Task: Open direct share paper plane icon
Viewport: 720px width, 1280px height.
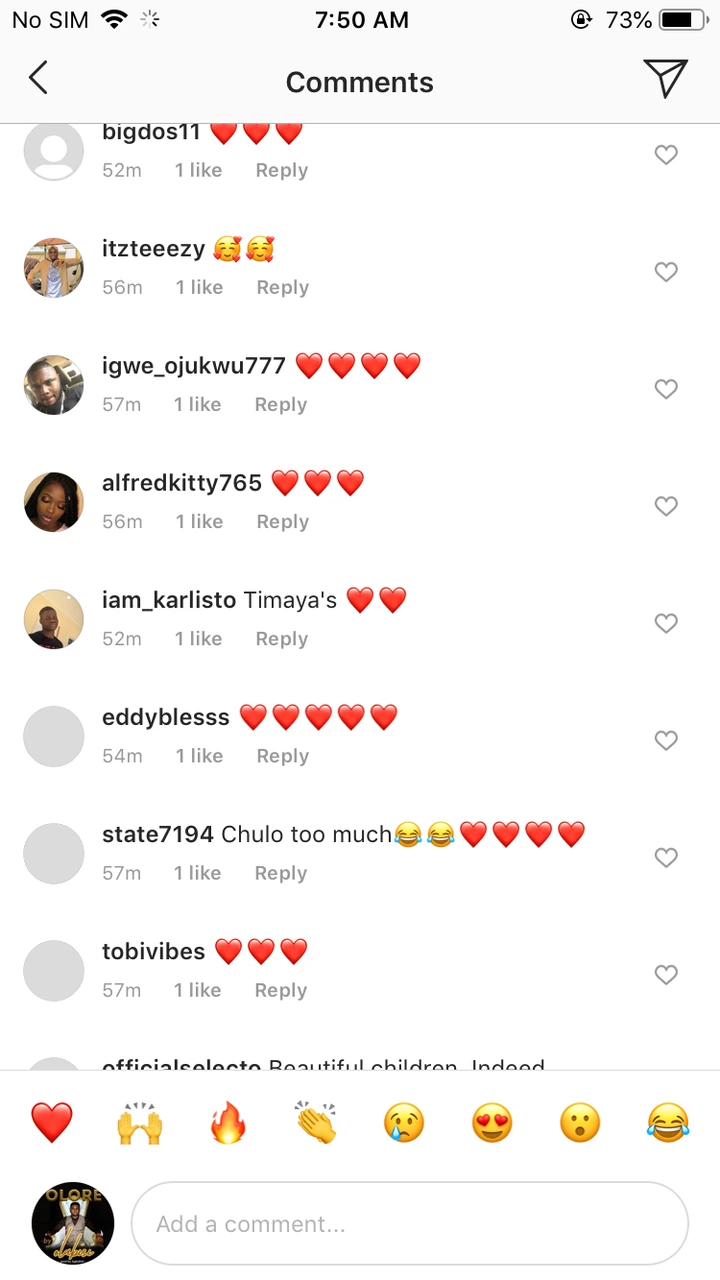Action: (665, 78)
